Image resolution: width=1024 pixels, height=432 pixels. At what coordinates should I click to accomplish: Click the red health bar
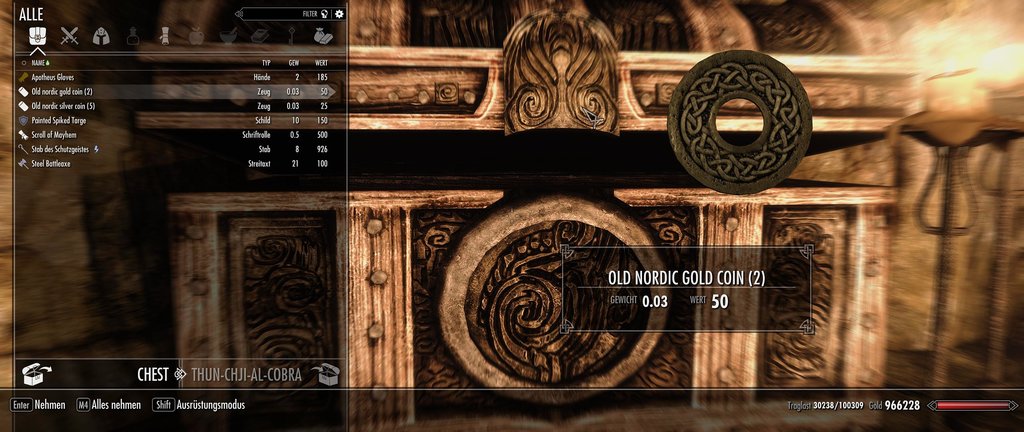point(972,406)
